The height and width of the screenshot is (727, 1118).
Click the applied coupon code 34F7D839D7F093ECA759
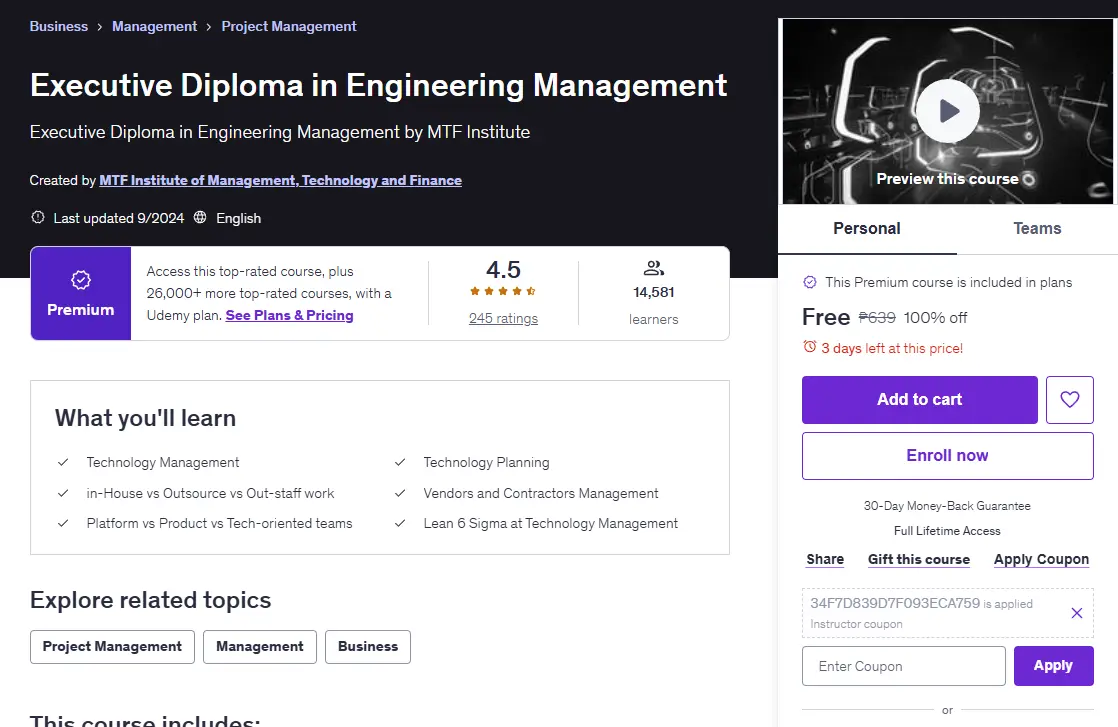pyautogui.click(x=895, y=603)
